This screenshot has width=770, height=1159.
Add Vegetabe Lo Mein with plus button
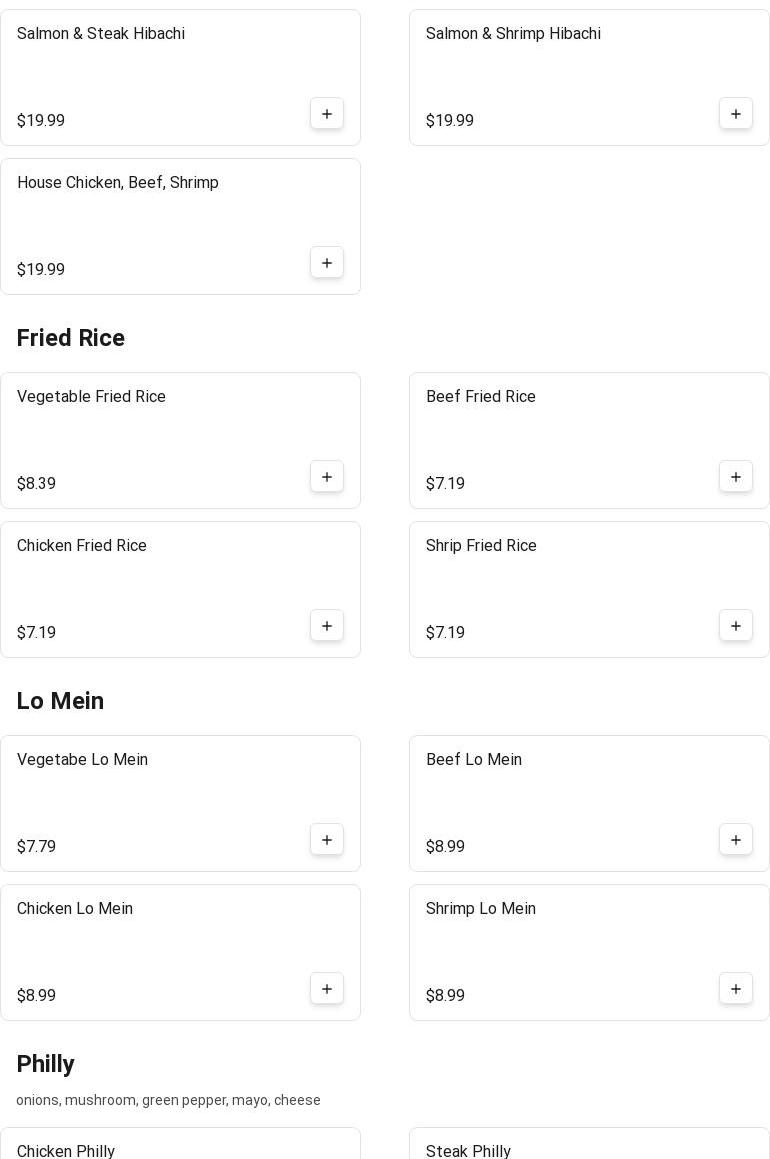(x=327, y=840)
